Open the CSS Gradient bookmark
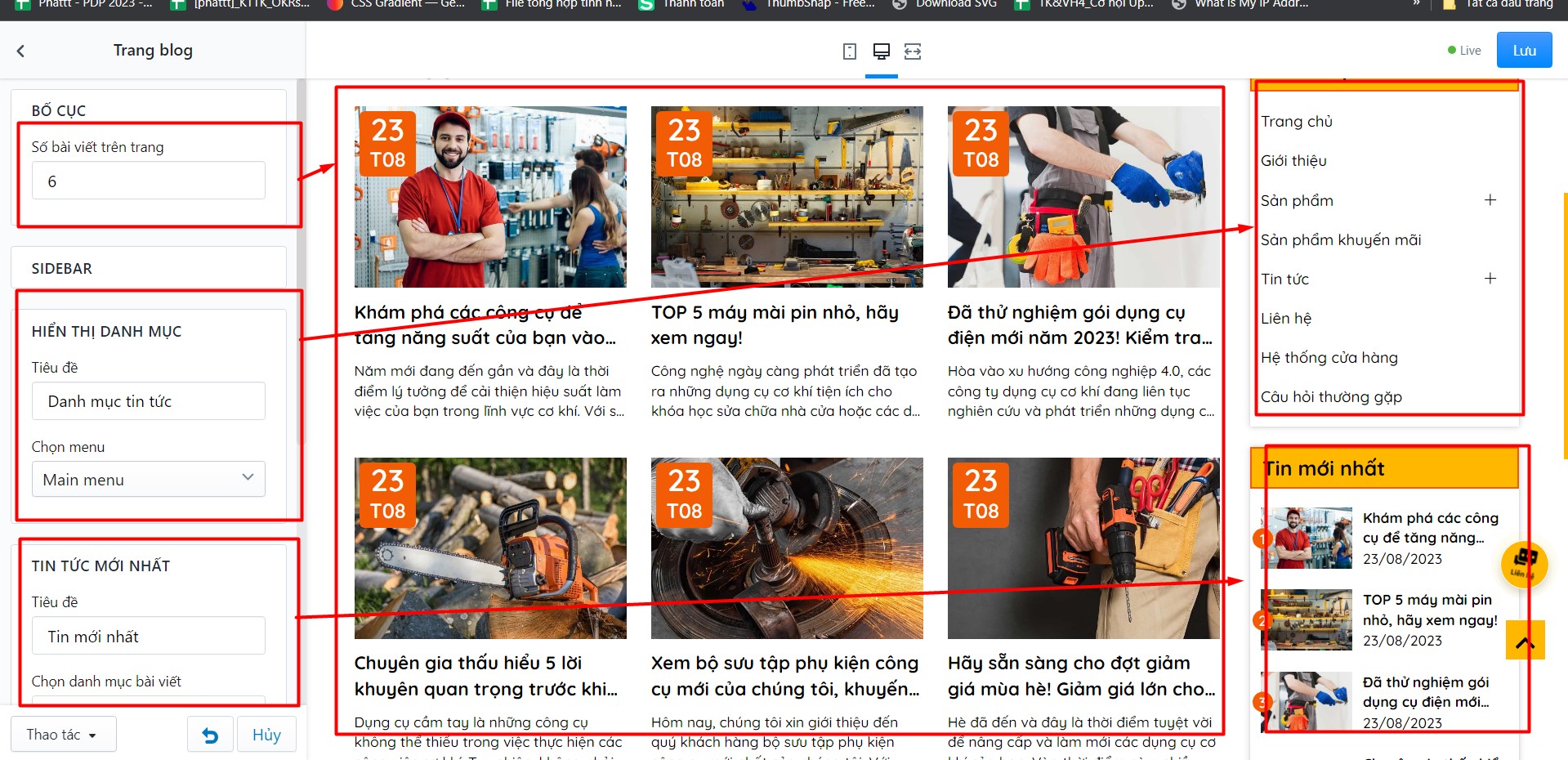This screenshot has width=1568, height=760. tap(396, 4)
